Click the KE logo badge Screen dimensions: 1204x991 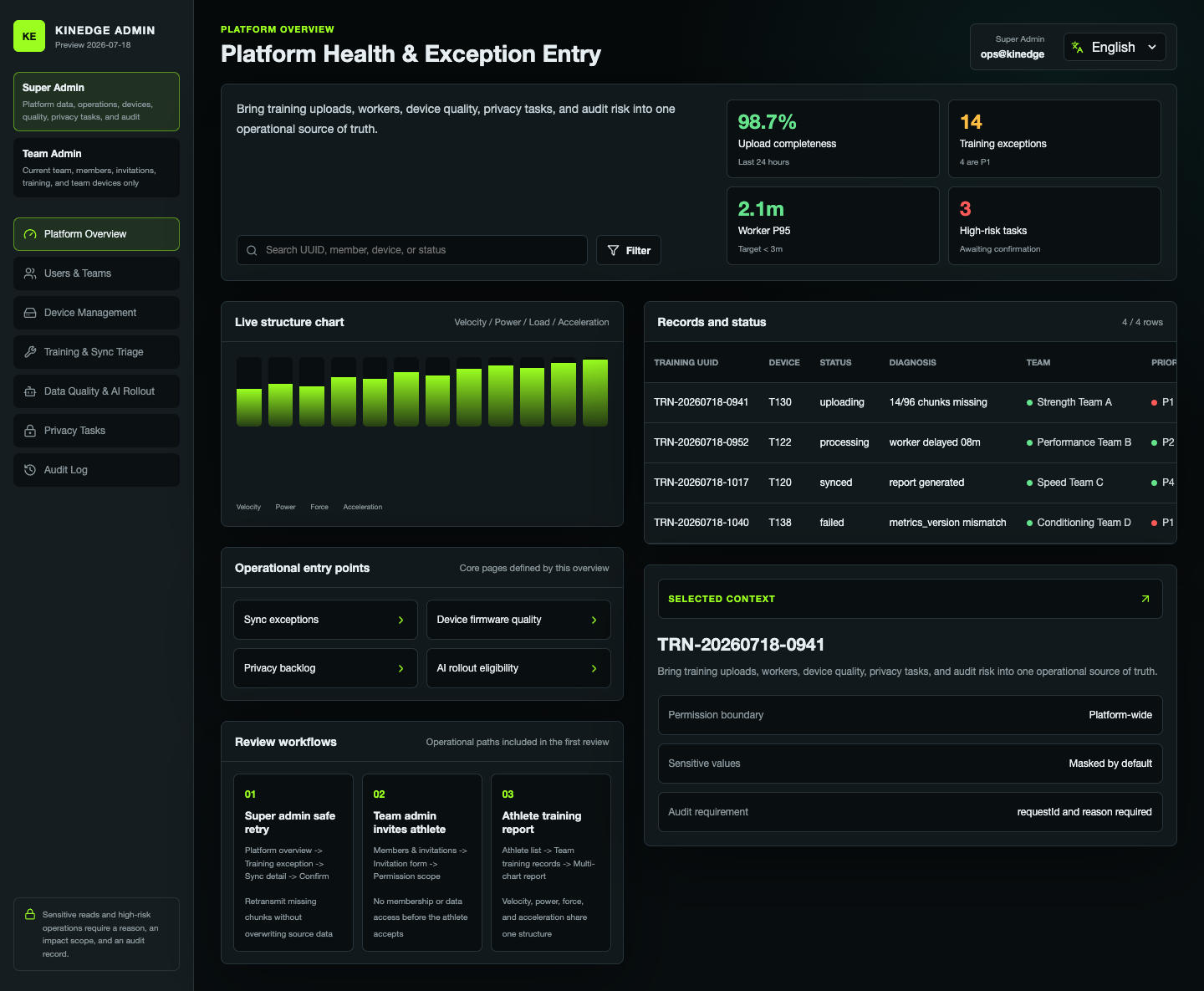tap(29, 36)
